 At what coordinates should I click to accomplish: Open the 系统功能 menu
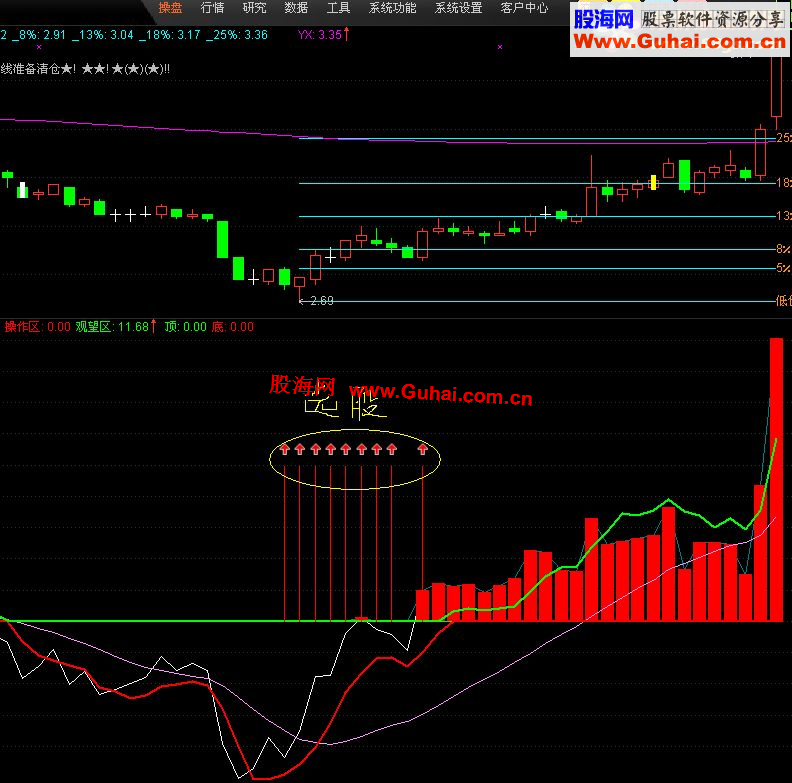(392, 8)
